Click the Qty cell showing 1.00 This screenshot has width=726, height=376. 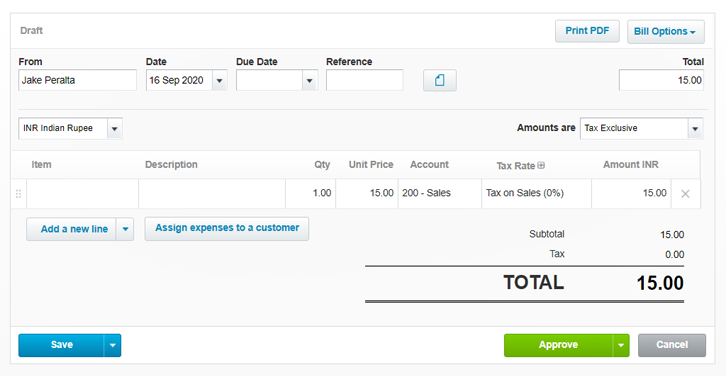pyautogui.click(x=311, y=194)
